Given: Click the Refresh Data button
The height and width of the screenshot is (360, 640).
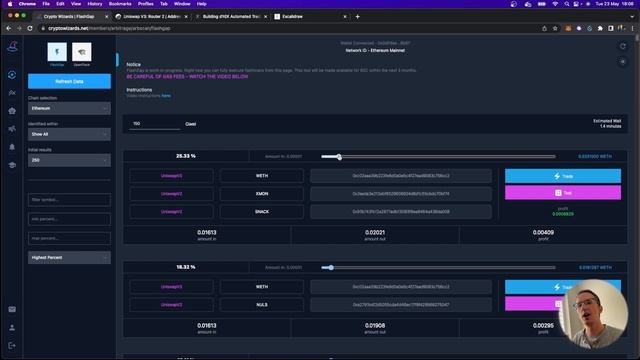Looking at the screenshot, I should pyautogui.click(x=69, y=81).
